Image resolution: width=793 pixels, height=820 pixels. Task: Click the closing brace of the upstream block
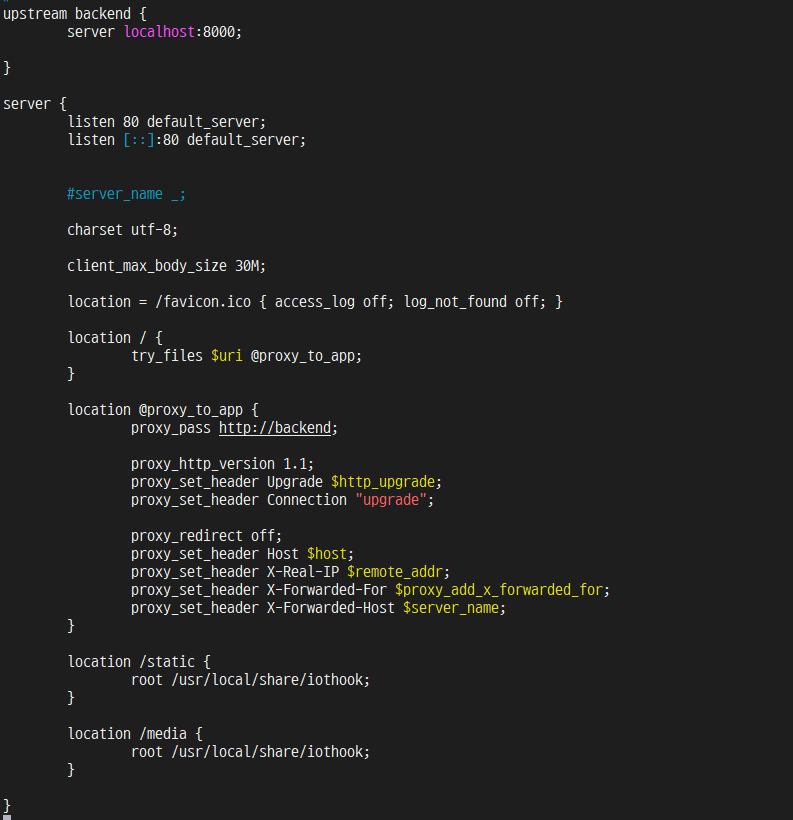[x=7, y=68]
